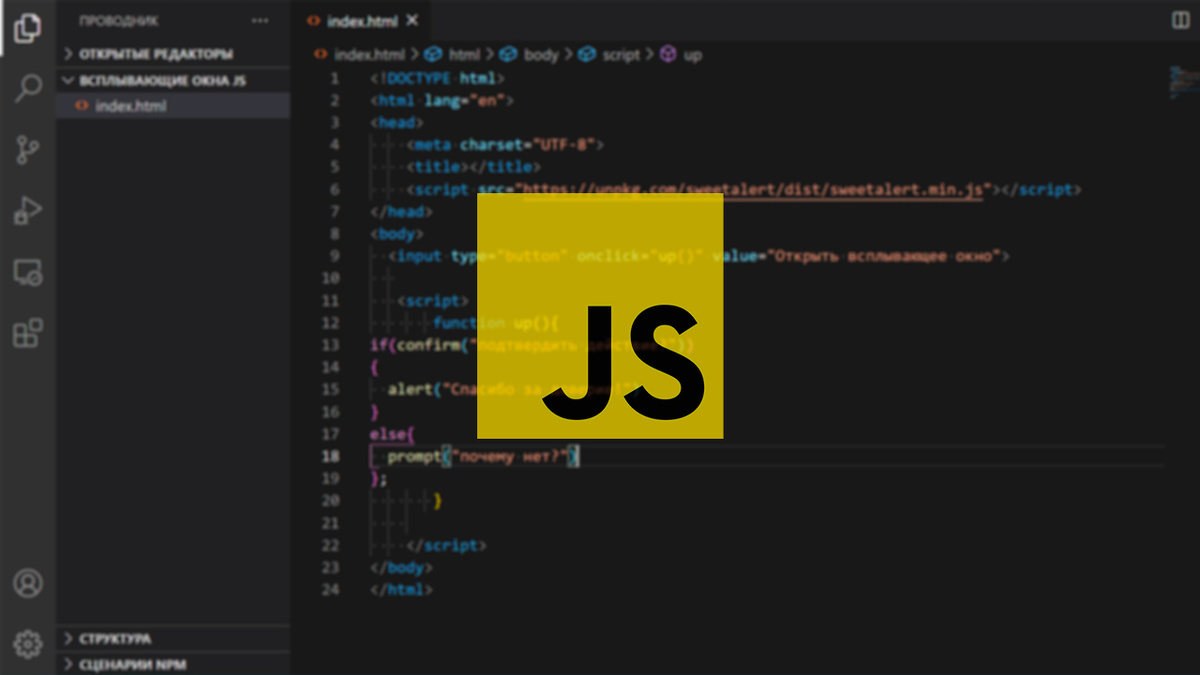Click the <!DOCTYPE html> line
This screenshot has height=675, width=1200.
point(437,78)
